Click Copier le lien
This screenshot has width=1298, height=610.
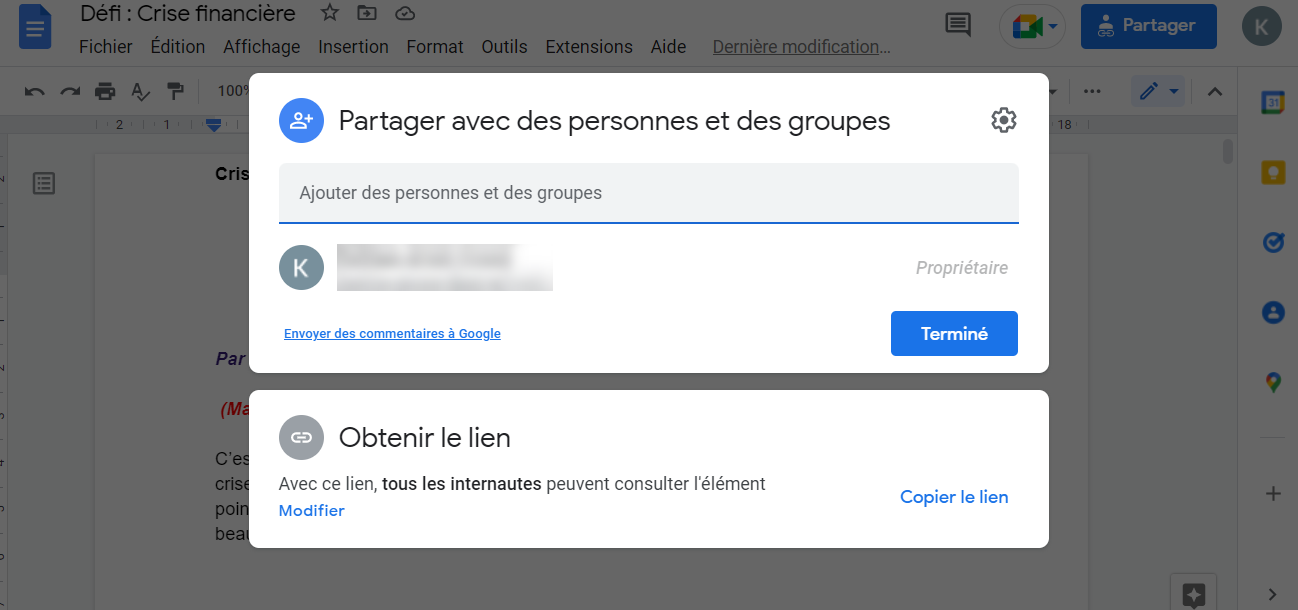pos(953,497)
